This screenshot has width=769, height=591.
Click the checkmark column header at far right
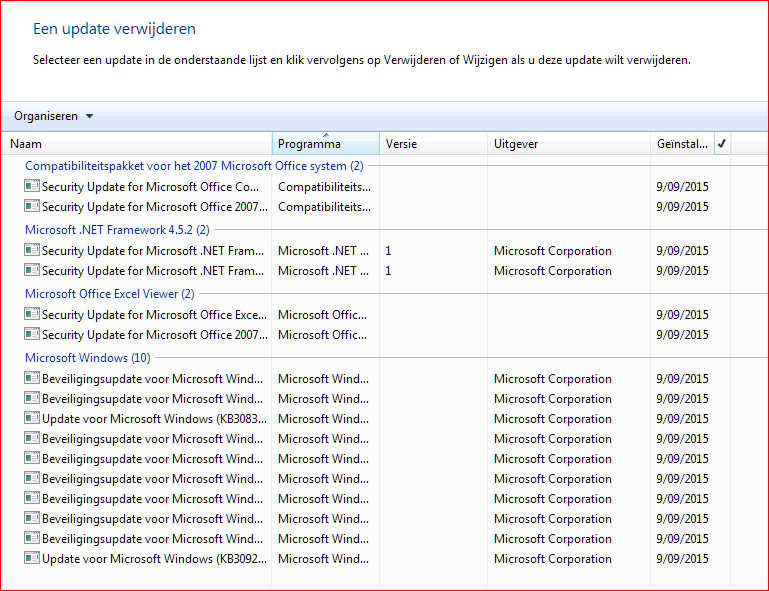[x=722, y=144]
